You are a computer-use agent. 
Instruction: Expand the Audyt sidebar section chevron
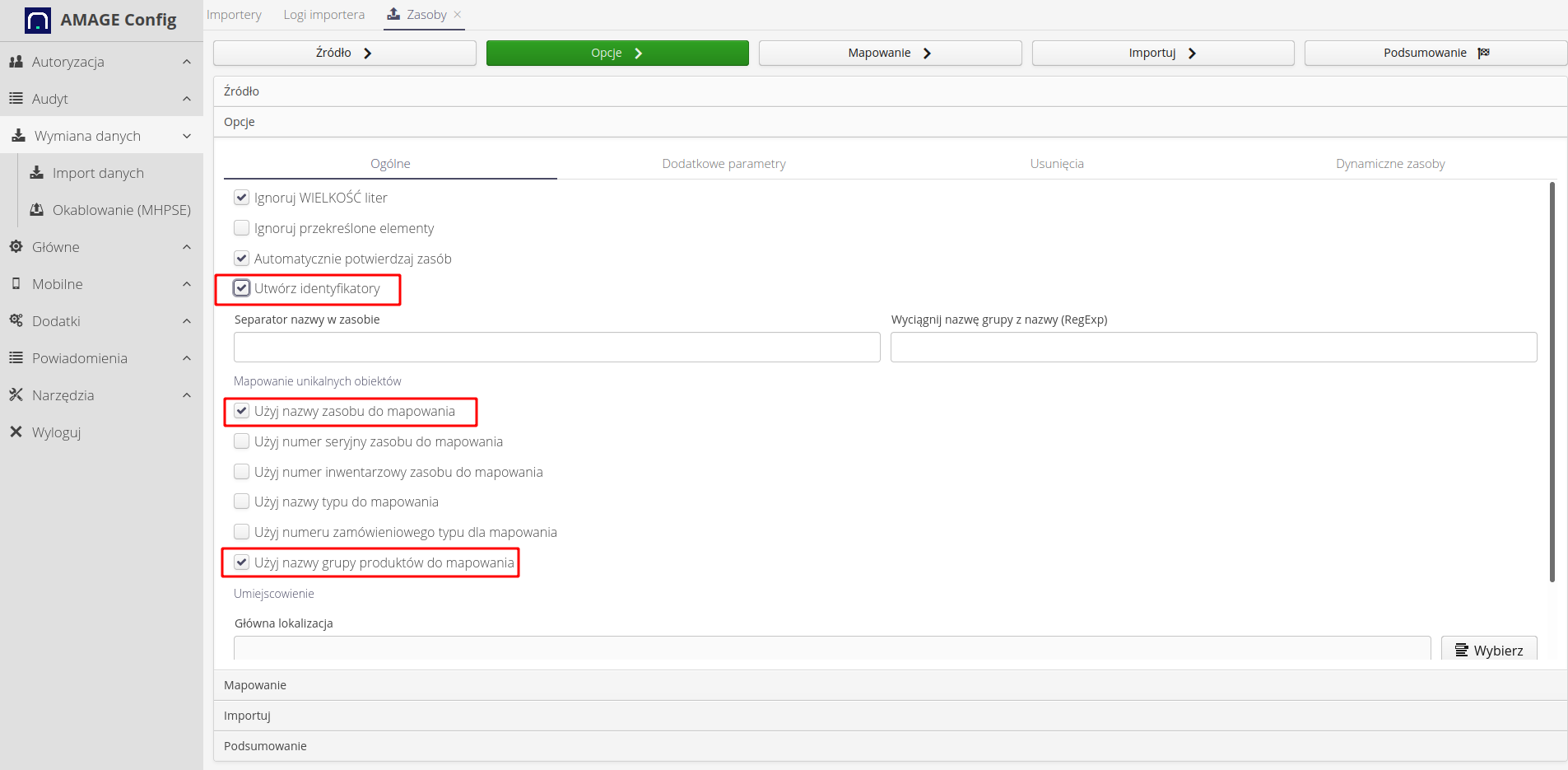tap(187, 99)
